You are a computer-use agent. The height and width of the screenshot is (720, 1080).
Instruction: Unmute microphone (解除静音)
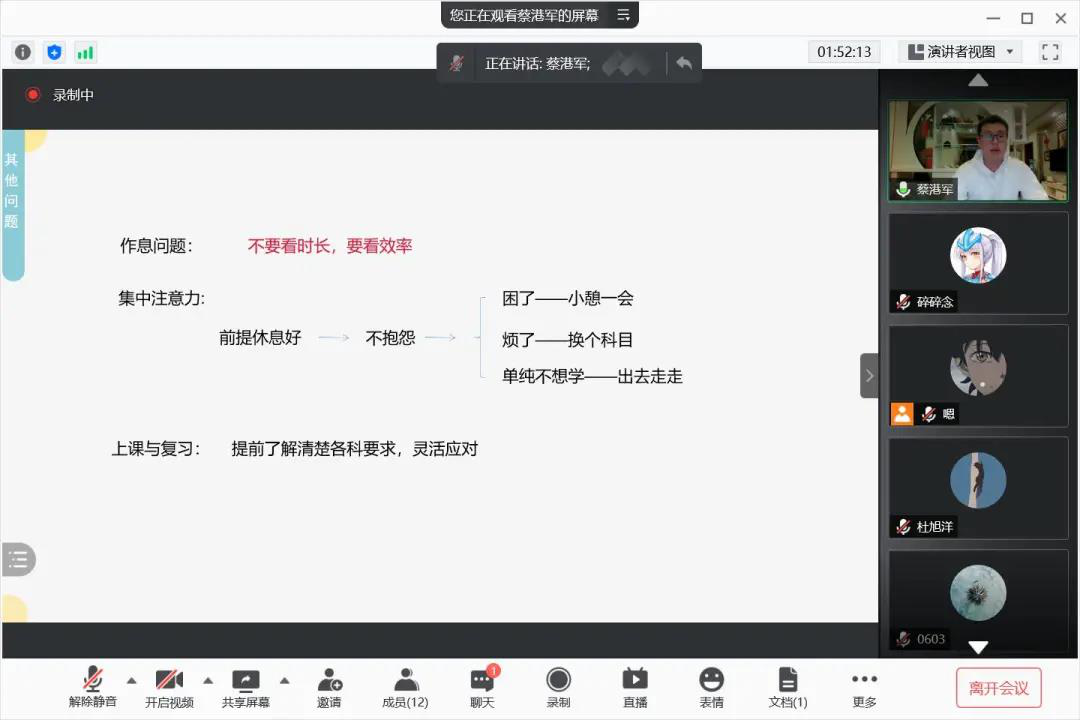[93, 687]
